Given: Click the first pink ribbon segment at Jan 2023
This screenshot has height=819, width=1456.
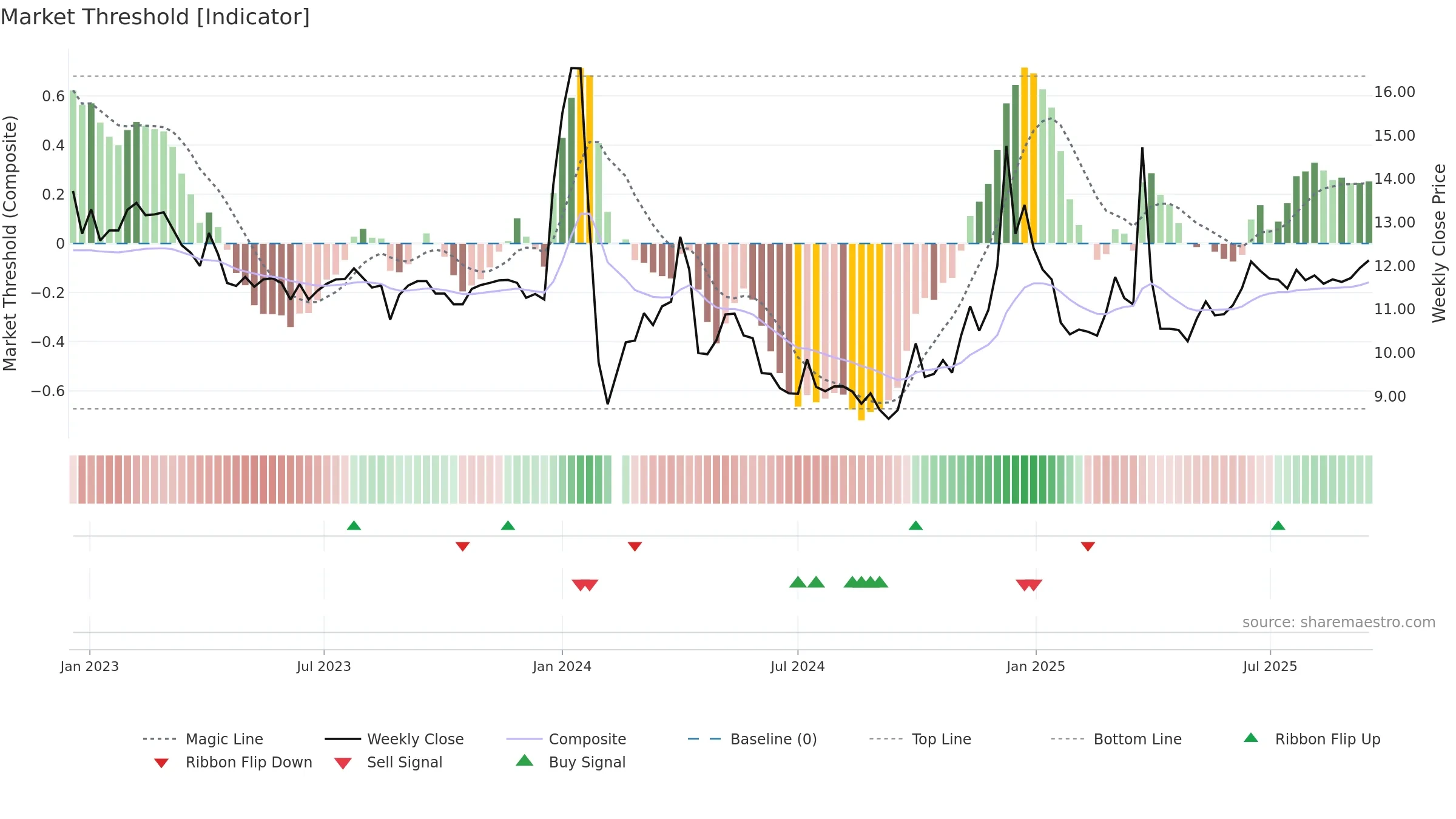Looking at the screenshot, I should pyautogui.click(x=73, y=479).
